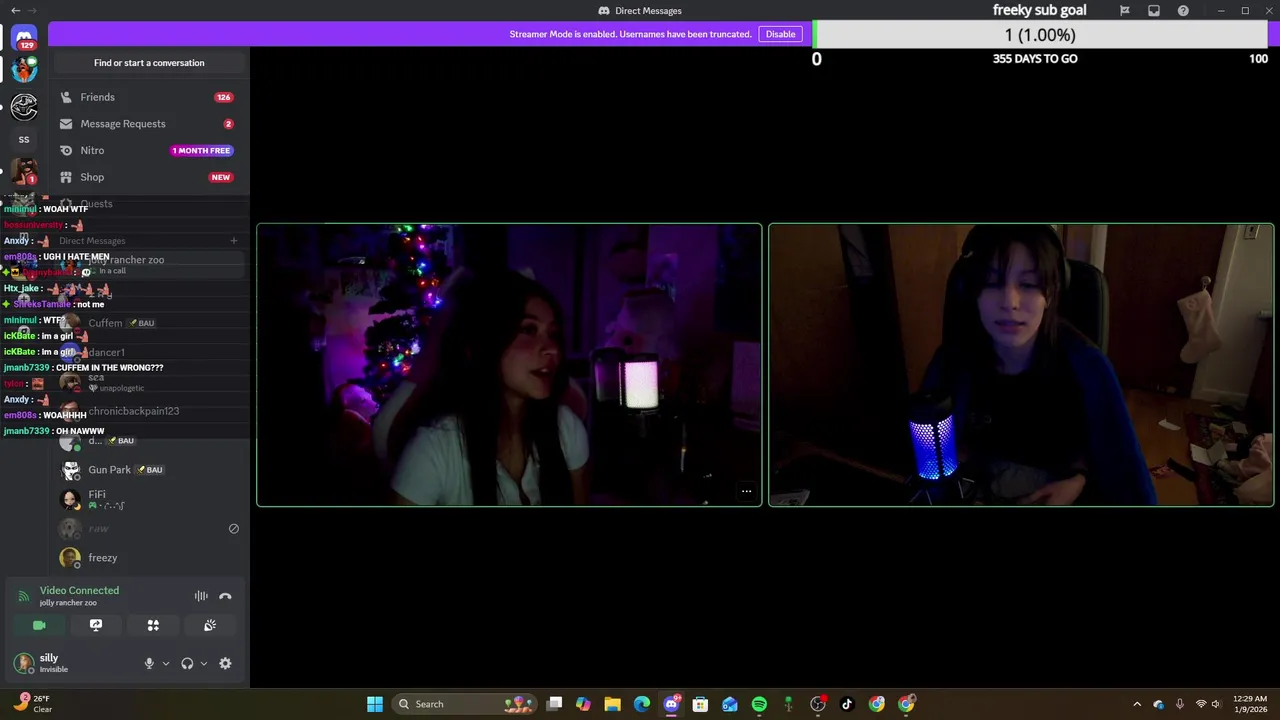
Task: Open the SS server
Action: [x=24, y=139]
